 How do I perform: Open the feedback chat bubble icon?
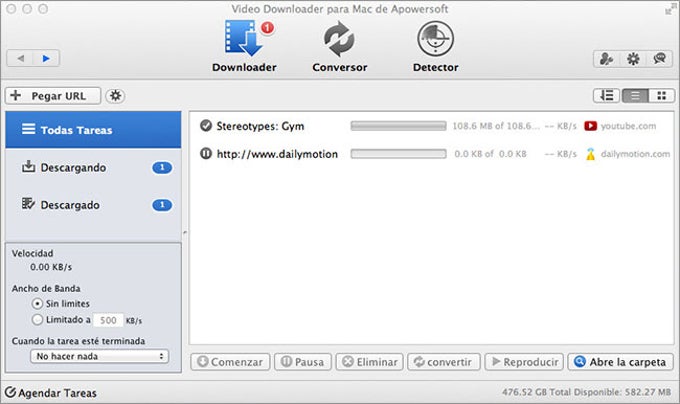pyautogui.click(x=660, y=59)
